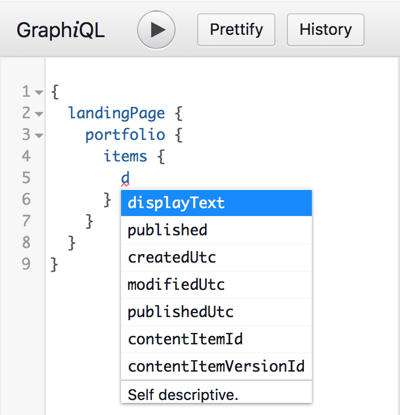Click the landingPage field in editor
400x415 pixels.
coord(117,113)
